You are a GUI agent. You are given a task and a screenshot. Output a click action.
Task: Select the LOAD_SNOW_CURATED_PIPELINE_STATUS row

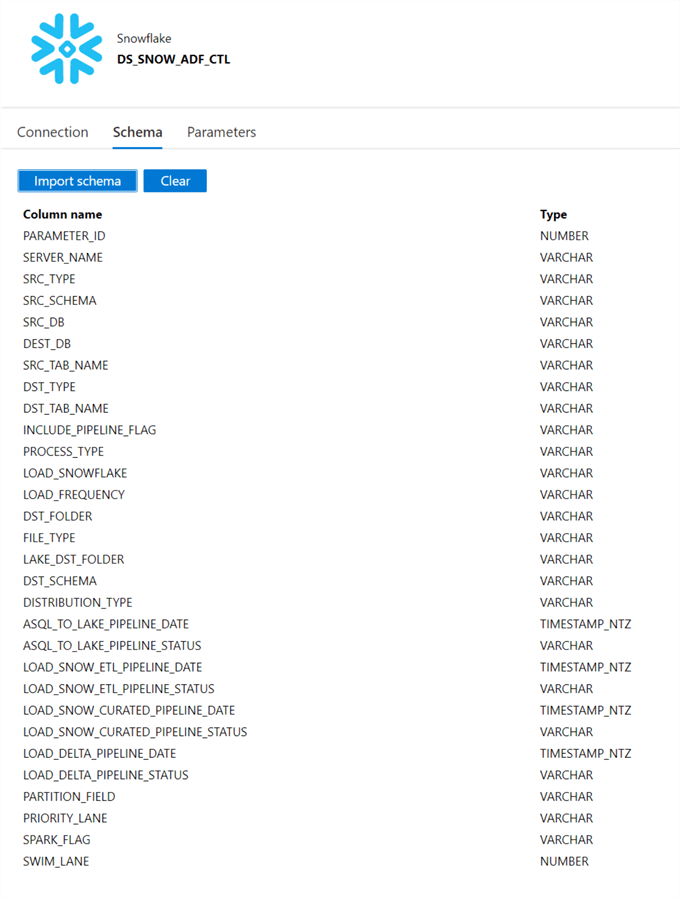(135, 732)
